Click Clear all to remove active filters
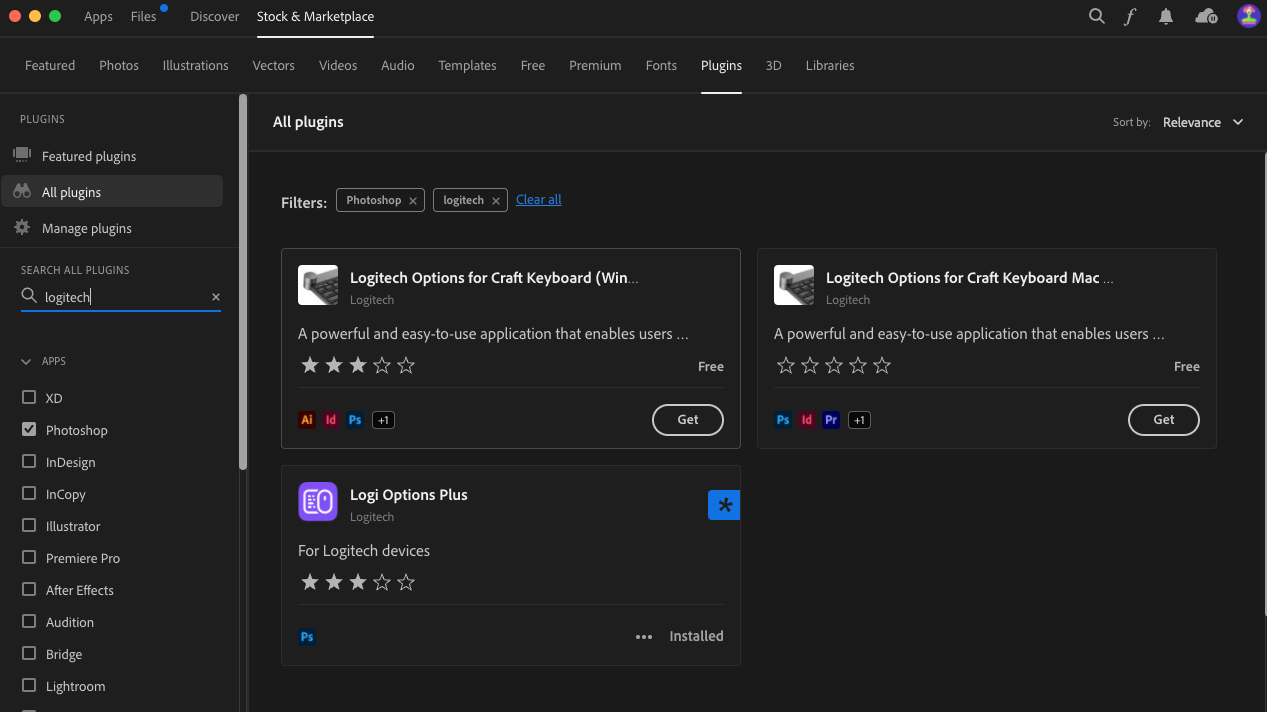This screenshot has width=1267, height=712. (x=538, y=199)
